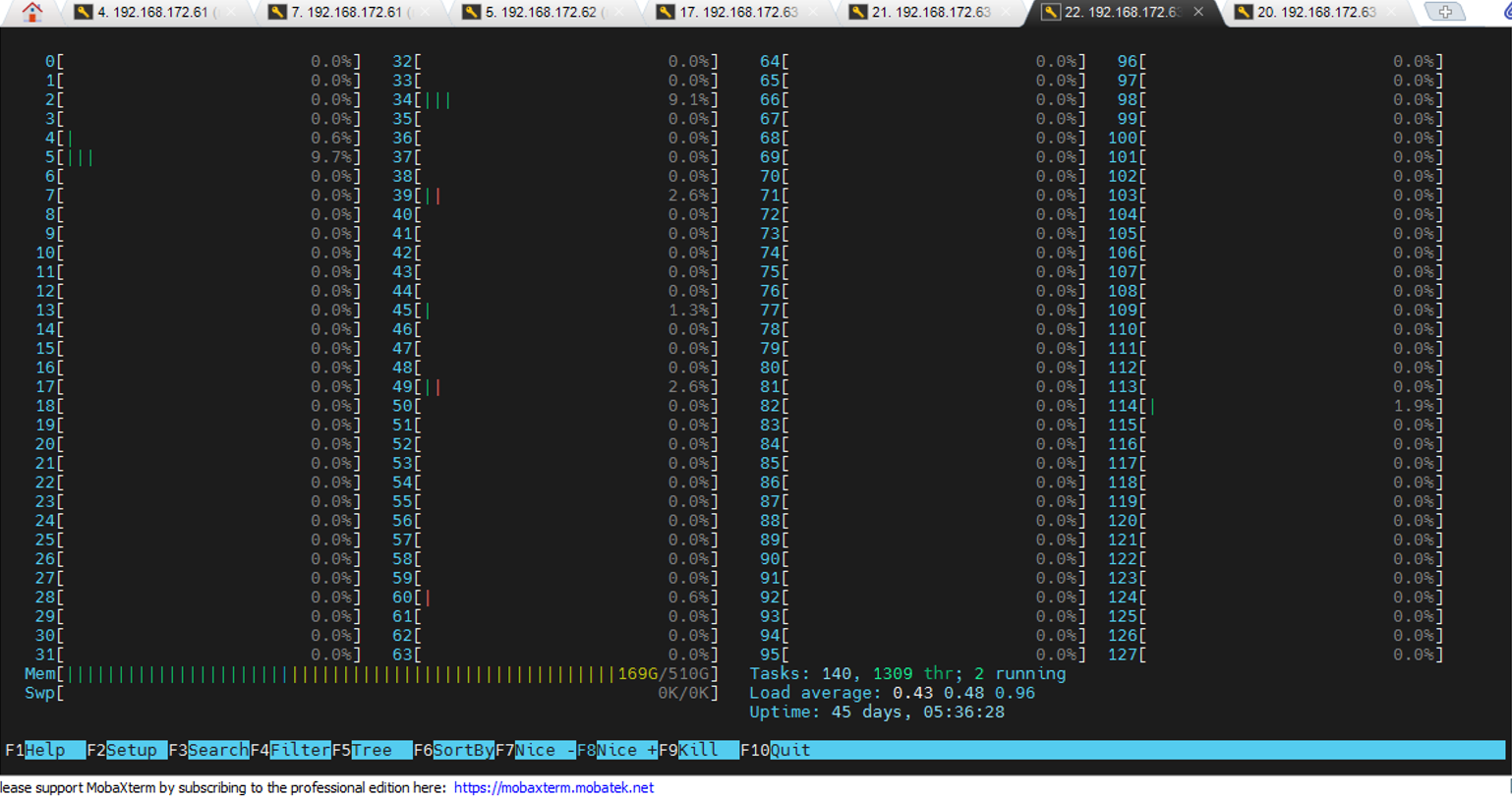
Task: Click the CPU 60 meter at 0.6%
Action: (555, 598)
